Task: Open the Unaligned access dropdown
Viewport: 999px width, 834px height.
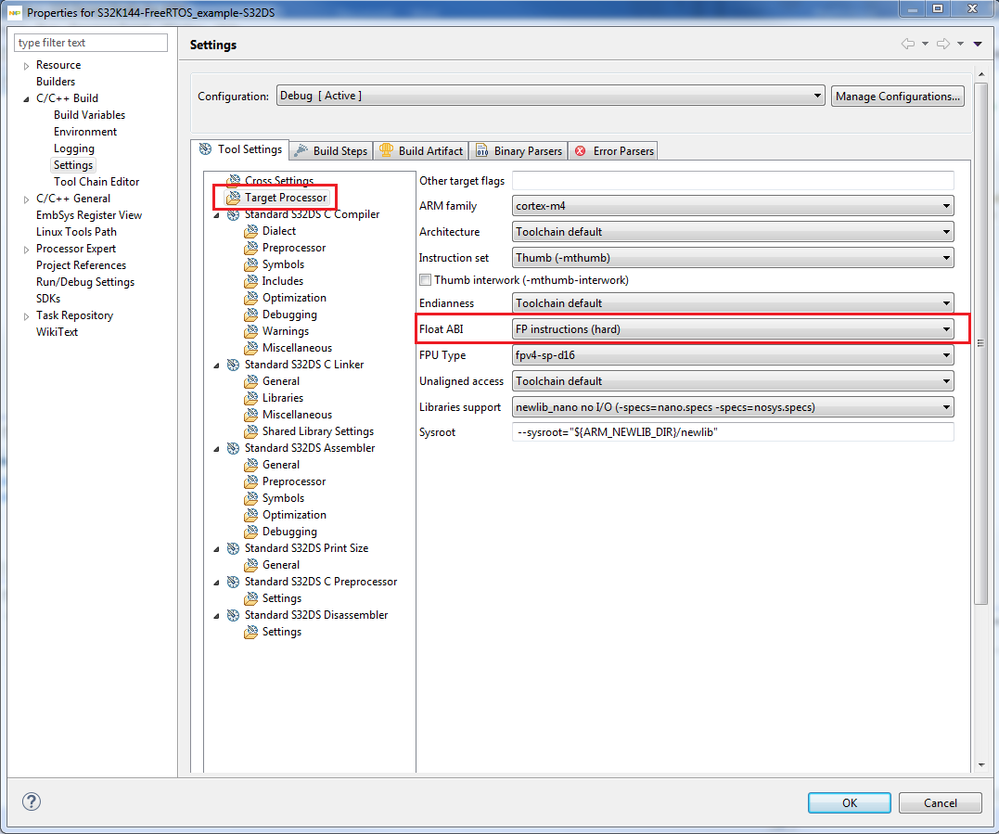Action: point(733,381)
